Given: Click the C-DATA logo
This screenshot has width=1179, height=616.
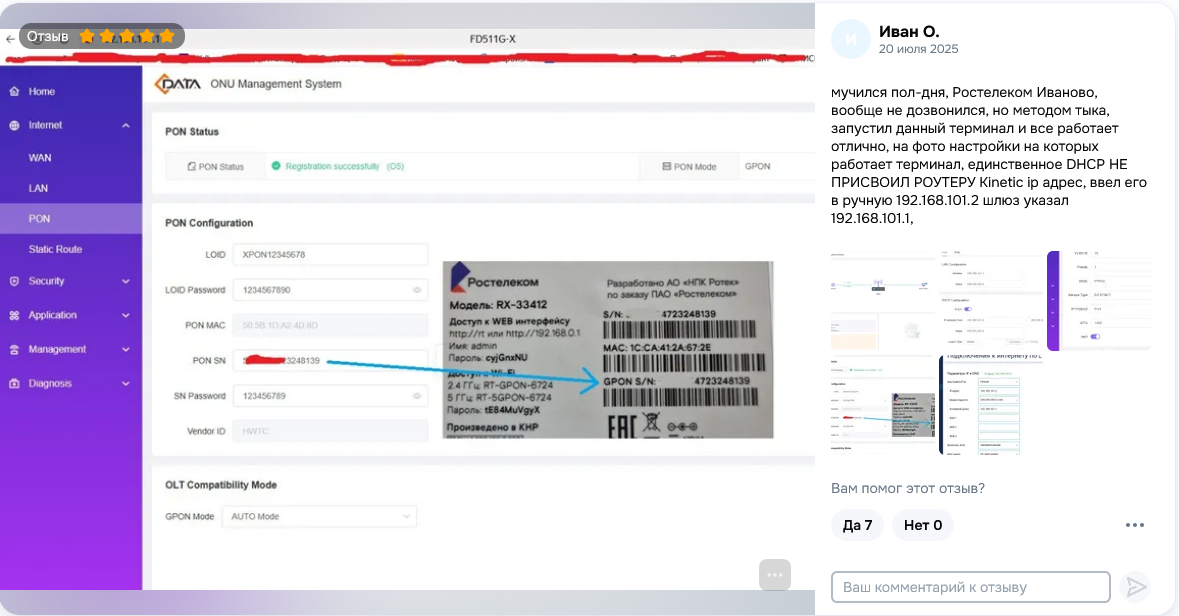Looking at the screenshot, I should tap(177, 83).
